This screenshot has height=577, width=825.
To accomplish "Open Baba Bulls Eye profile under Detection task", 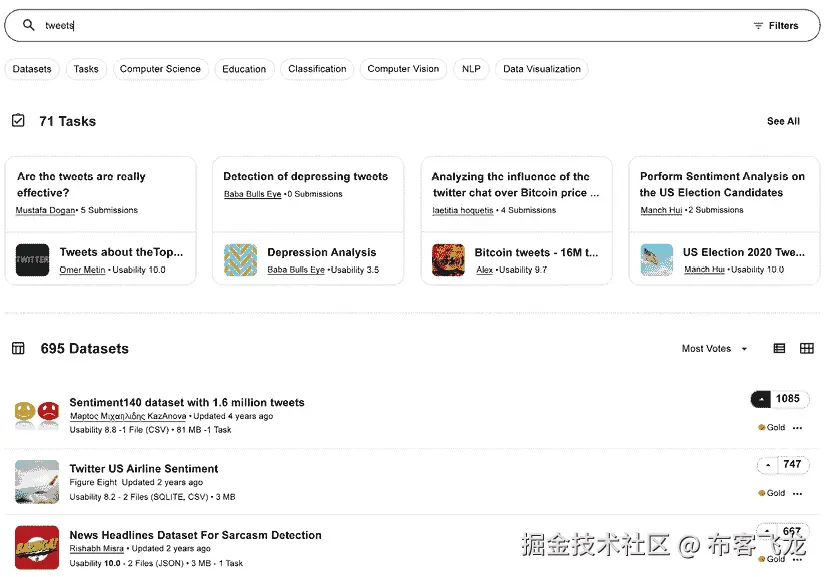I will [x=253, y=194].
